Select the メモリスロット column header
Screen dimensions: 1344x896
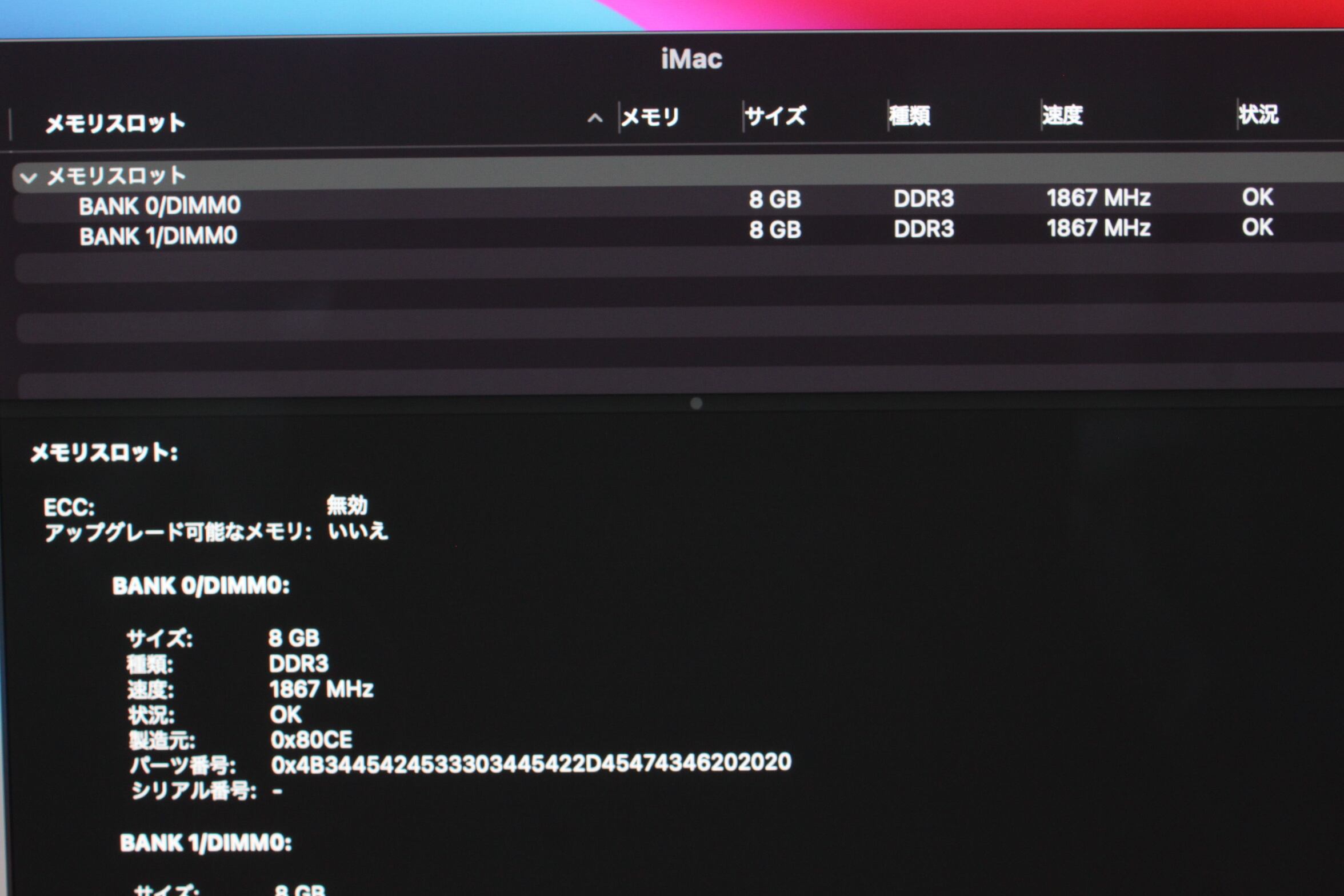[x=115, y=123]
